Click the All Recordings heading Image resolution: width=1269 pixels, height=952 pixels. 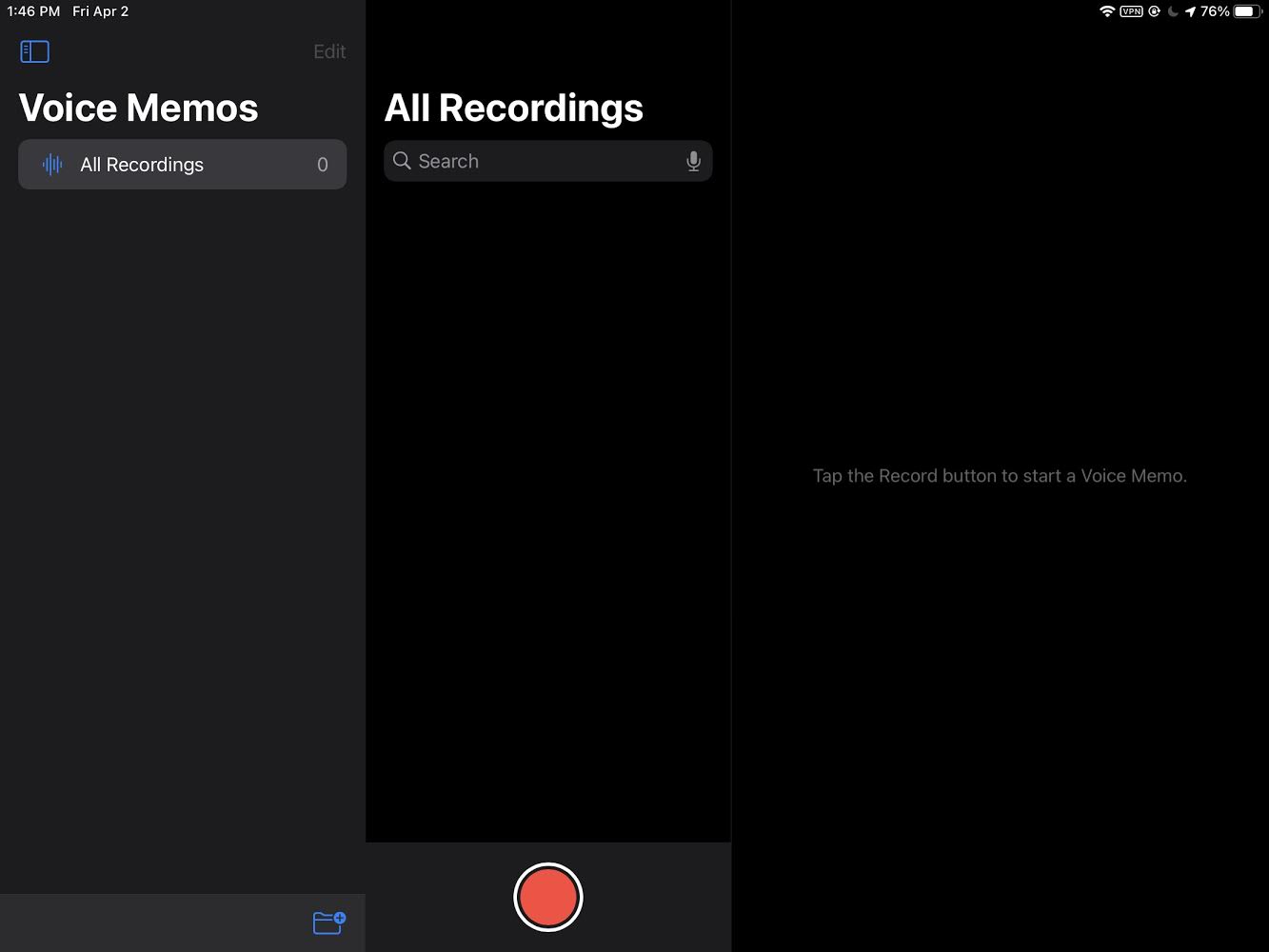click(514, 109)
